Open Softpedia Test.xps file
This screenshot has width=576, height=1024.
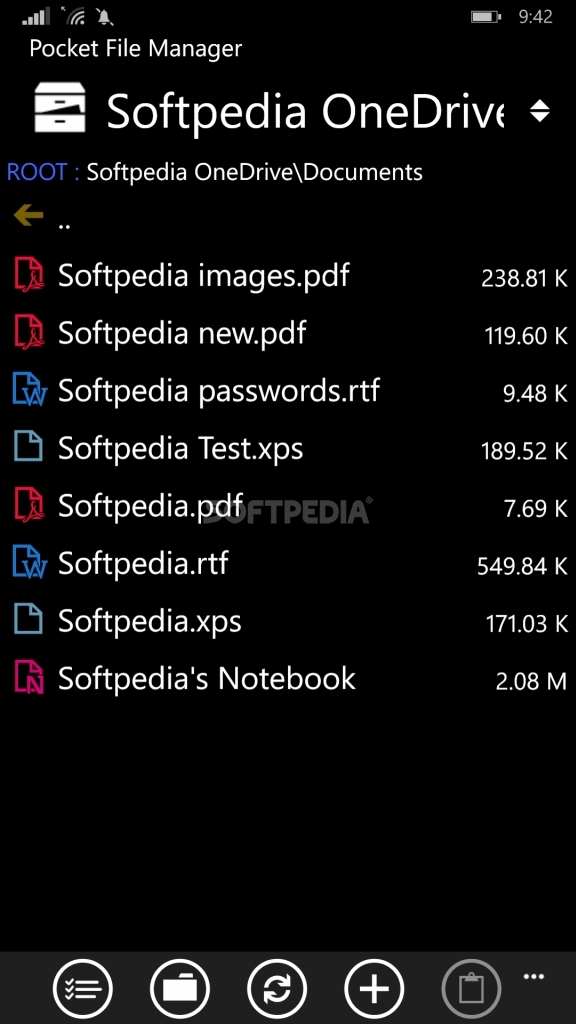288,449
